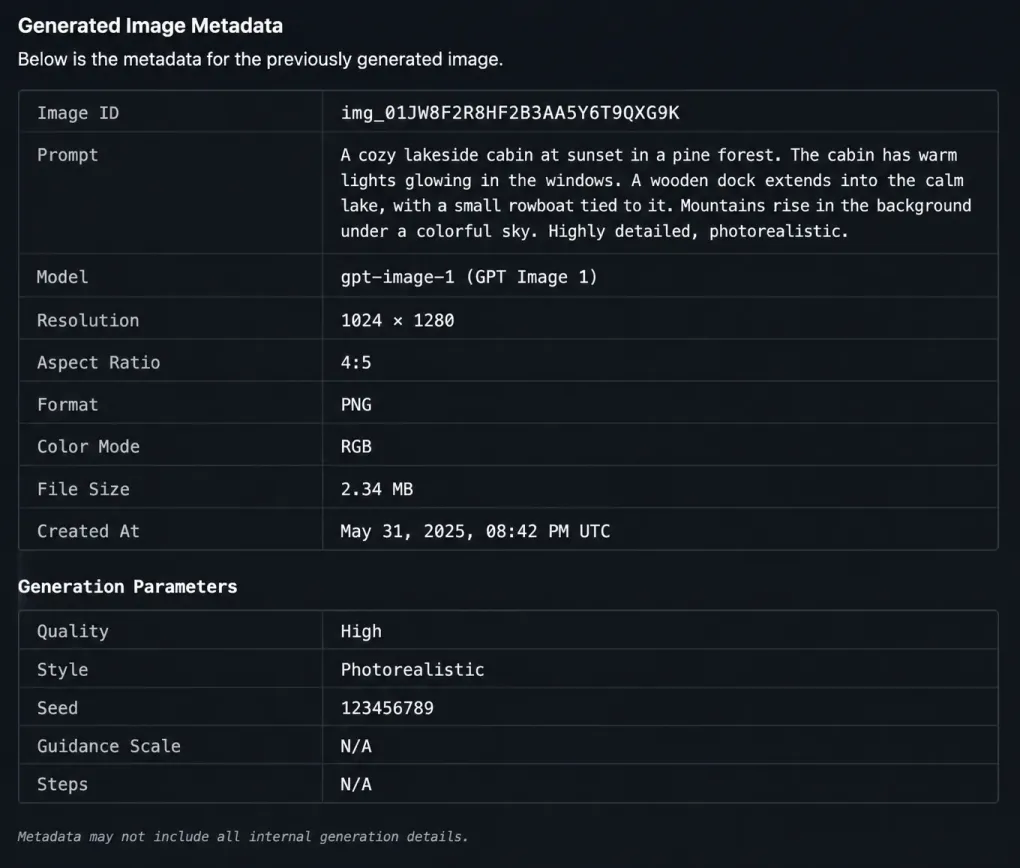Click the Created At timestamp value
Screen dimensions: 1020x868
(x=476, y=531)
